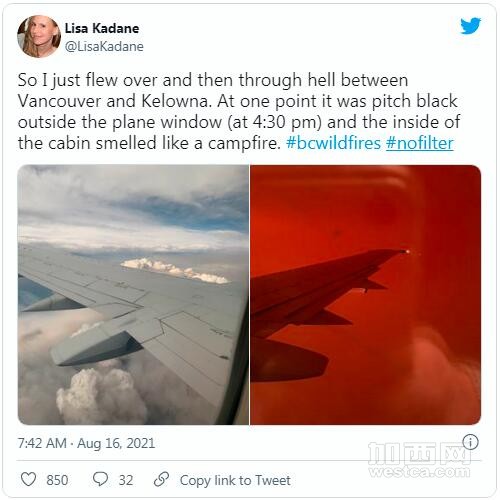Image resolution: width=500 pixels, height=500 pixels.
Task: Like the tweet with heart icon
Action: 28,480
